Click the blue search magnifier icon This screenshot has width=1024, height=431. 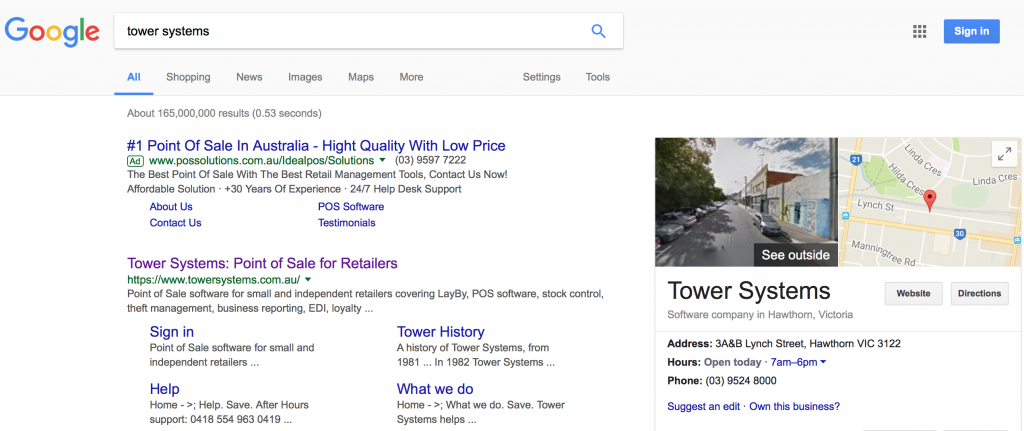pos(598,31)
